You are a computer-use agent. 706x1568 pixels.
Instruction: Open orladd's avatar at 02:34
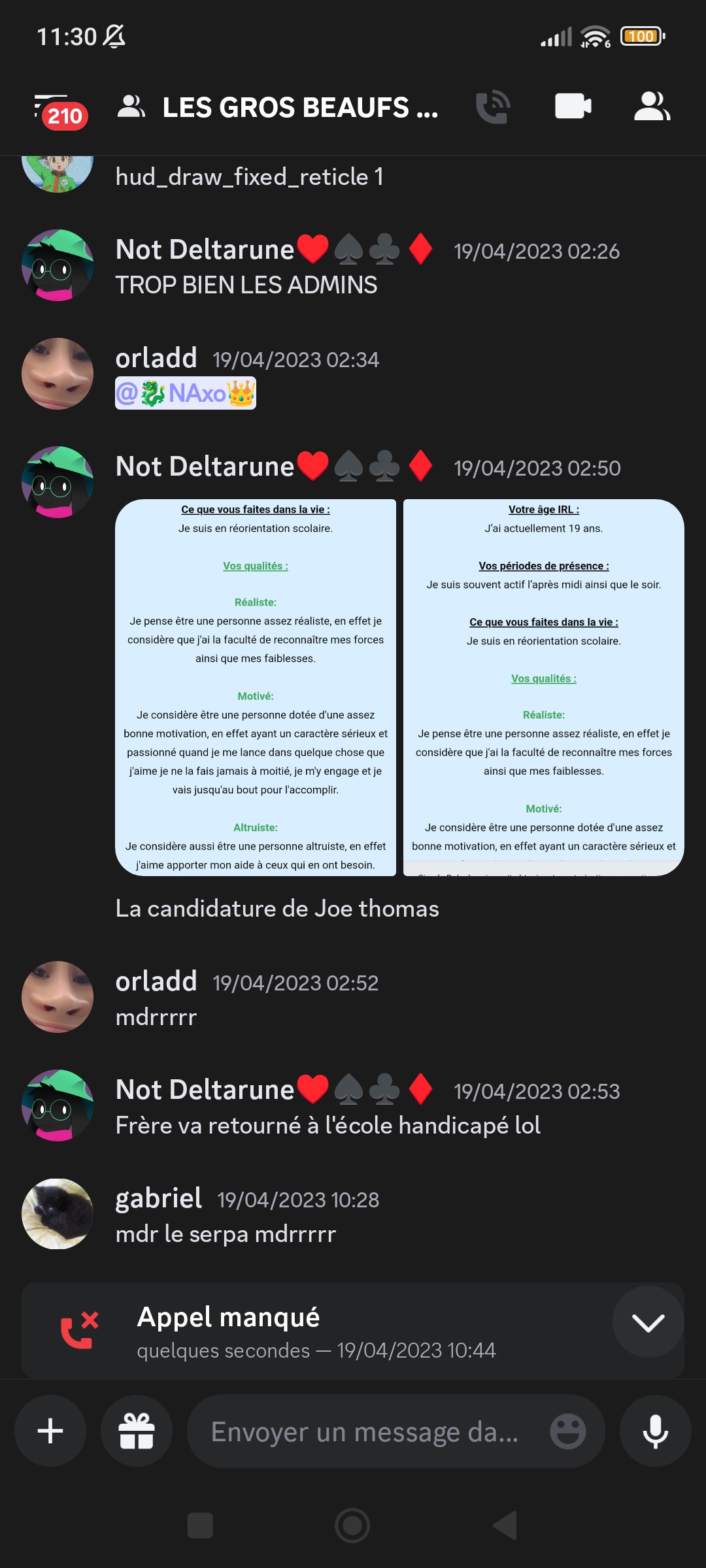pyautogui.click(x=58, y=374)
